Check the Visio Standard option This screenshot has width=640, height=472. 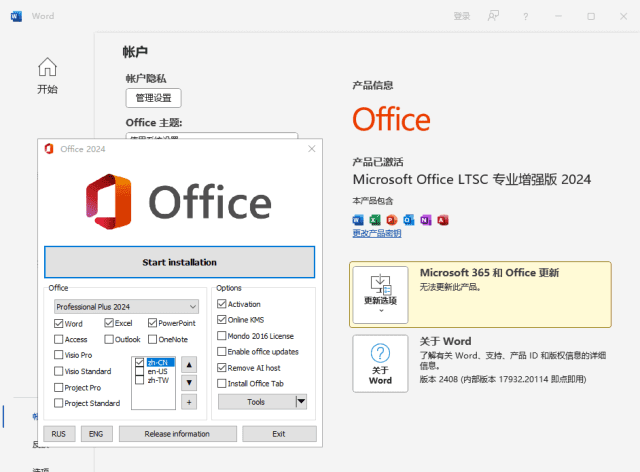58,371
